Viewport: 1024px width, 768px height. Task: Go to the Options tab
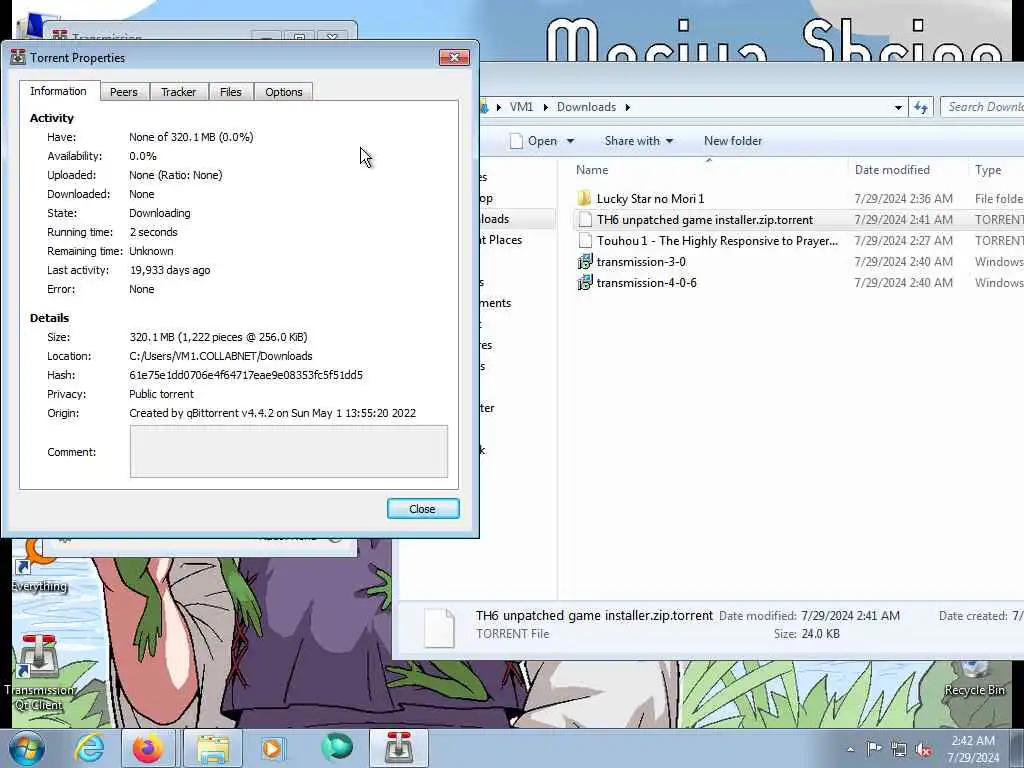coord(283,92)
